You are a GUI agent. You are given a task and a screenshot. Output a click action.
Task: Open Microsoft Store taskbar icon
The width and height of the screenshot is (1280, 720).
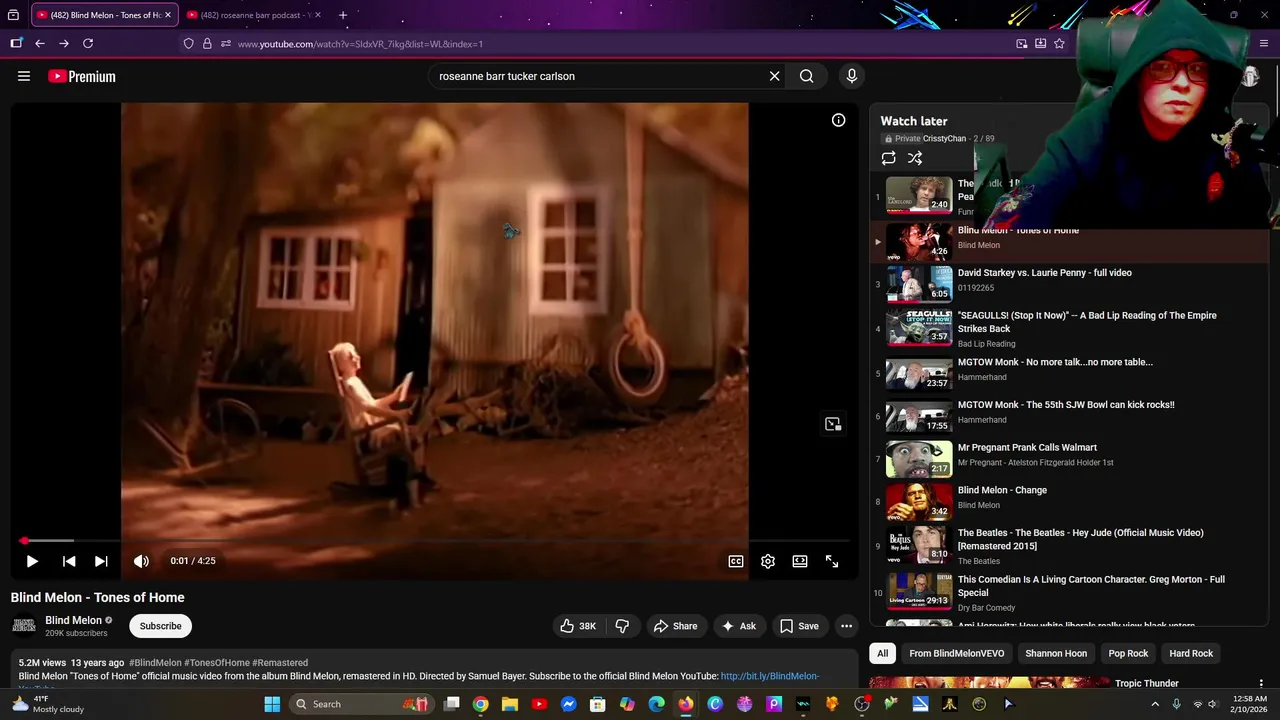click(x=598, y=704)
